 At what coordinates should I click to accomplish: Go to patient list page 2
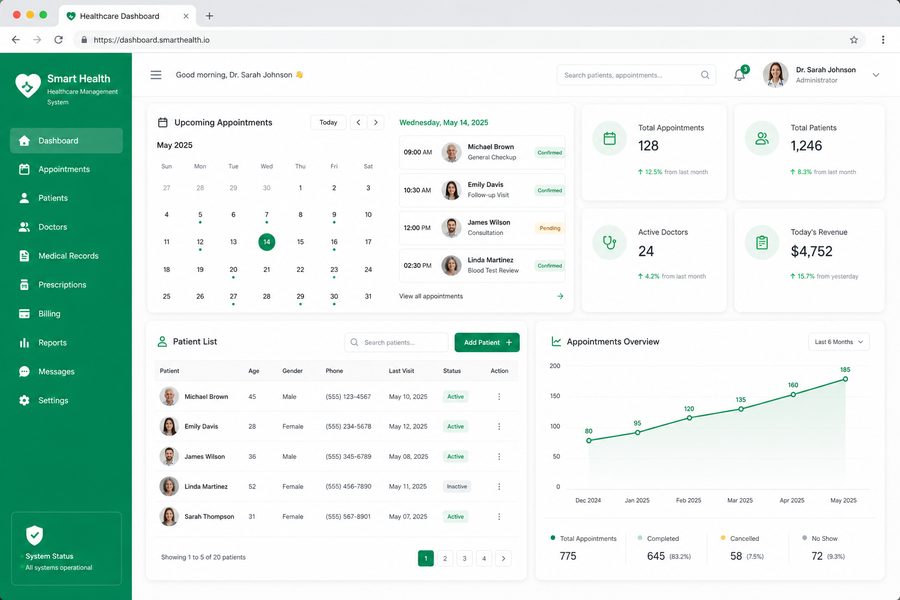445,558
